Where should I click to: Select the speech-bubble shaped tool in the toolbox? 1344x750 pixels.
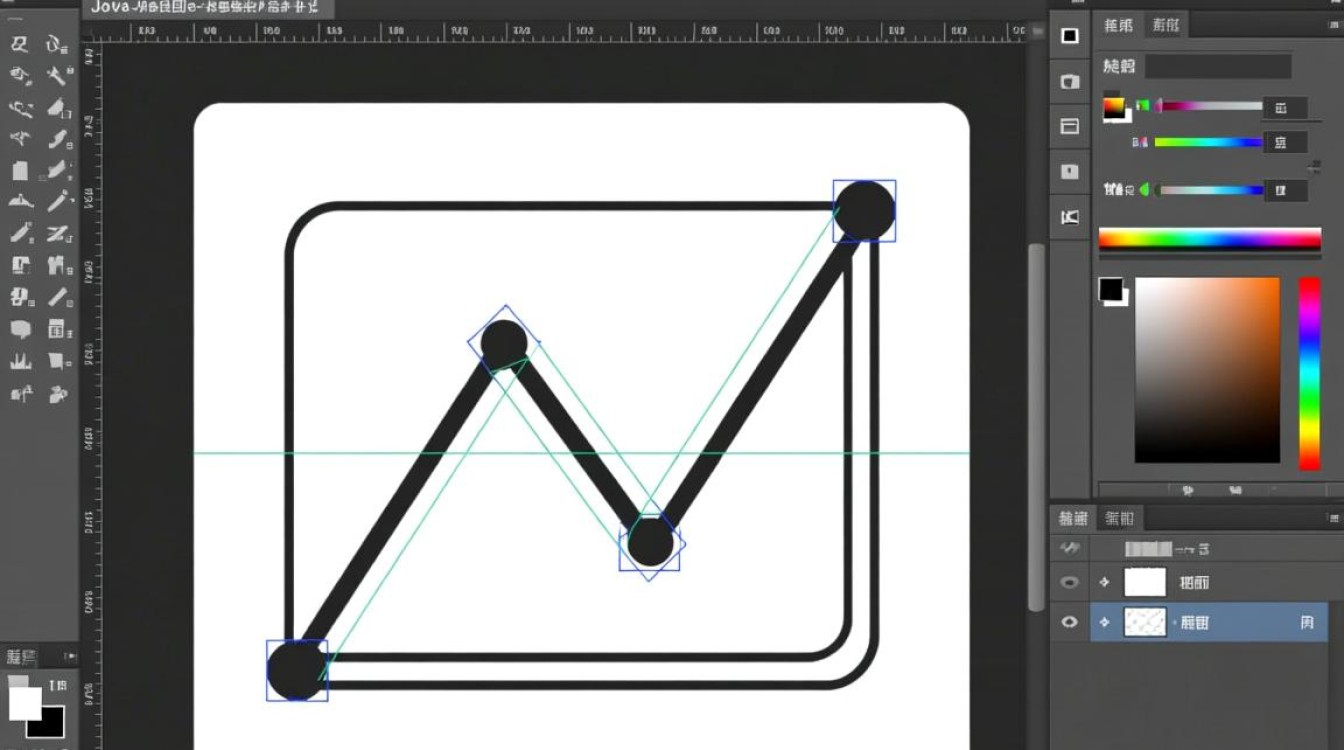tap(20, 329)
